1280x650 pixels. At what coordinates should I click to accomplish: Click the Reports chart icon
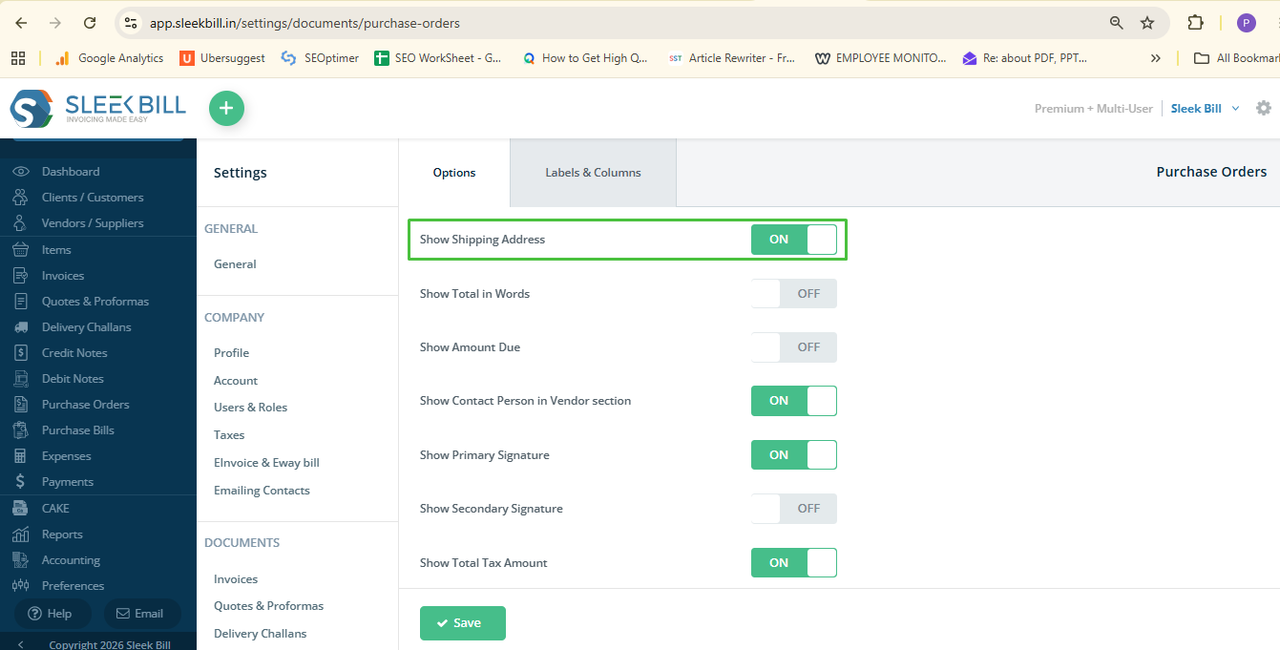coord(21,534)
